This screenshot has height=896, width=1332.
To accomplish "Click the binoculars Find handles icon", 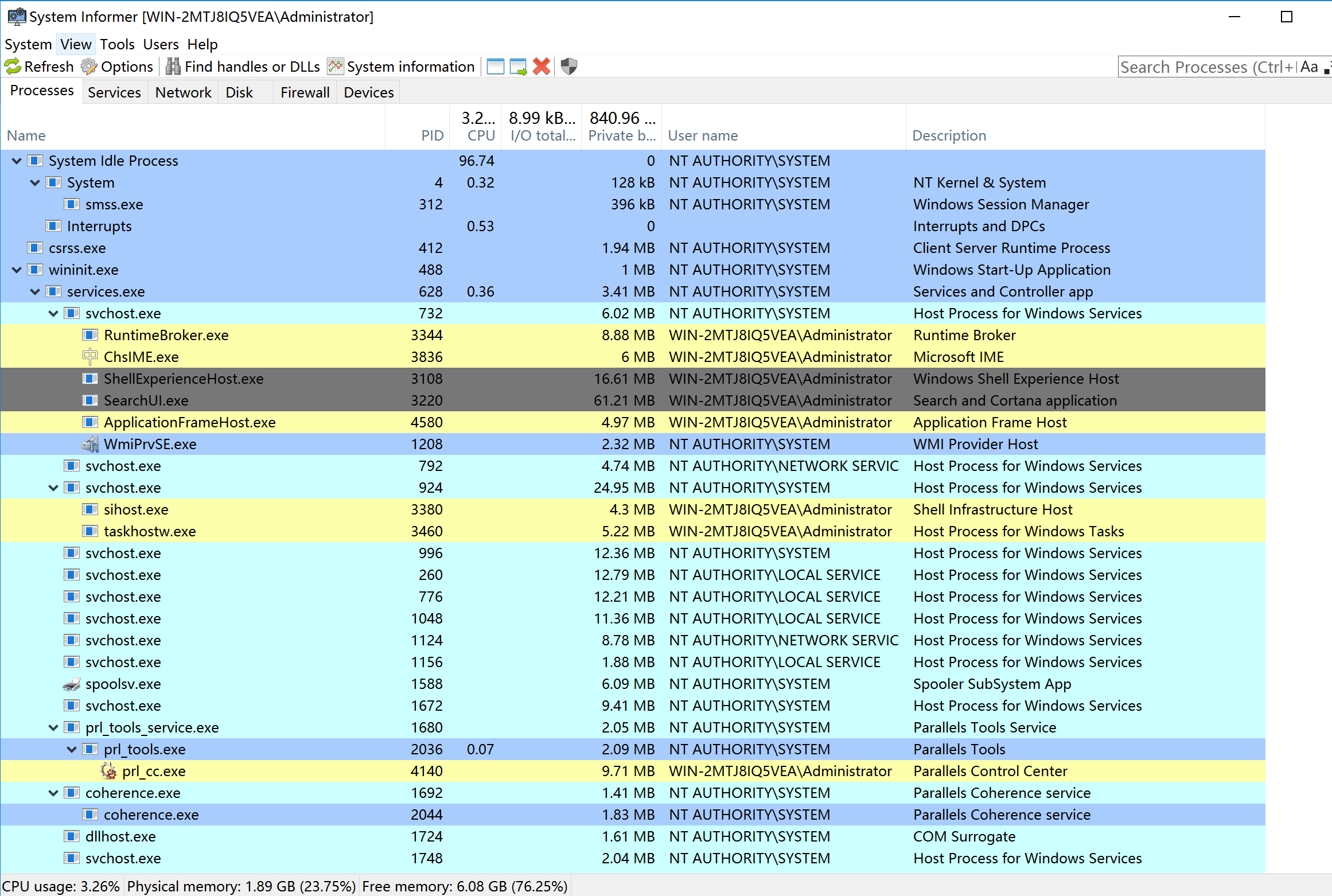I will (x=173, y=67).
